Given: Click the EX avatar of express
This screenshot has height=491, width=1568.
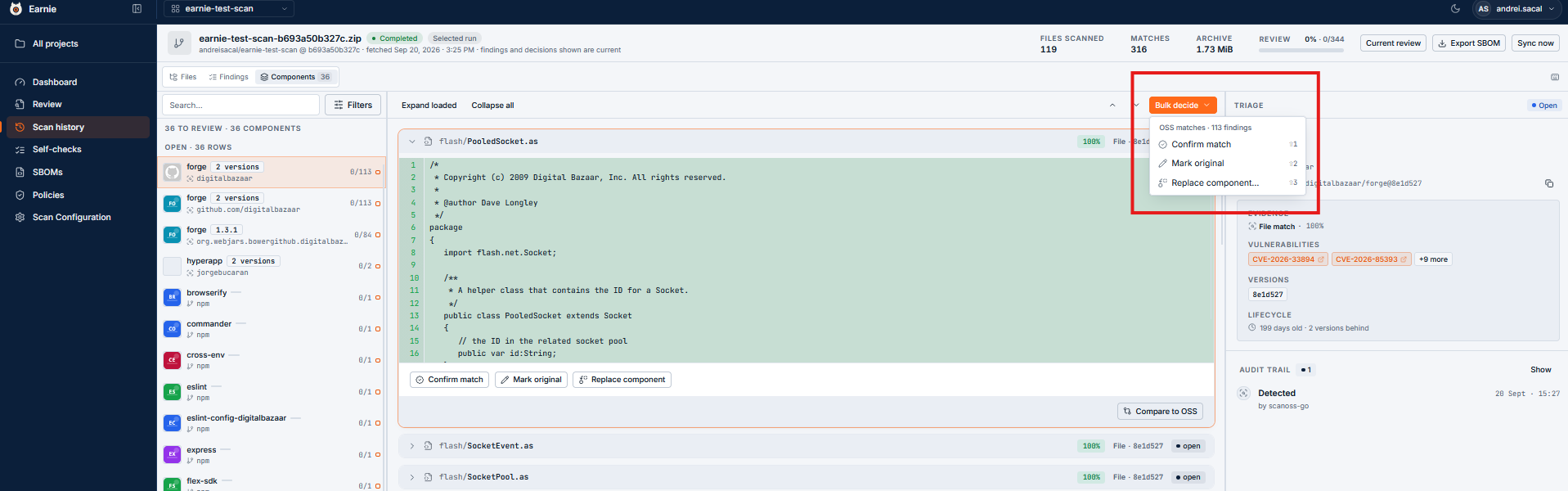Looking at the screenshot, I should click(172, 454).
